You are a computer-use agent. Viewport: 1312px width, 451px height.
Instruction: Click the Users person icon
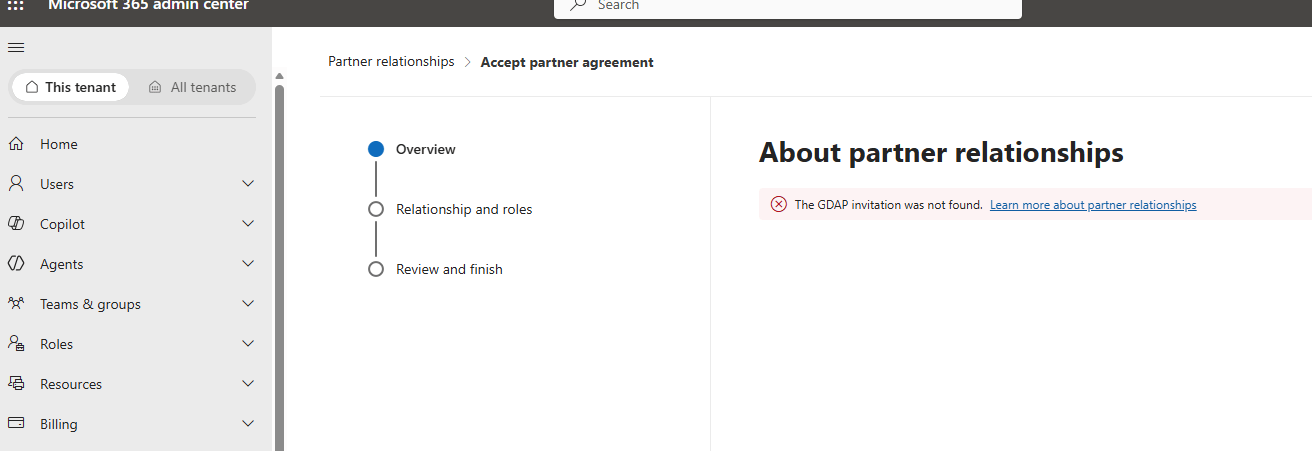(16, 184)
